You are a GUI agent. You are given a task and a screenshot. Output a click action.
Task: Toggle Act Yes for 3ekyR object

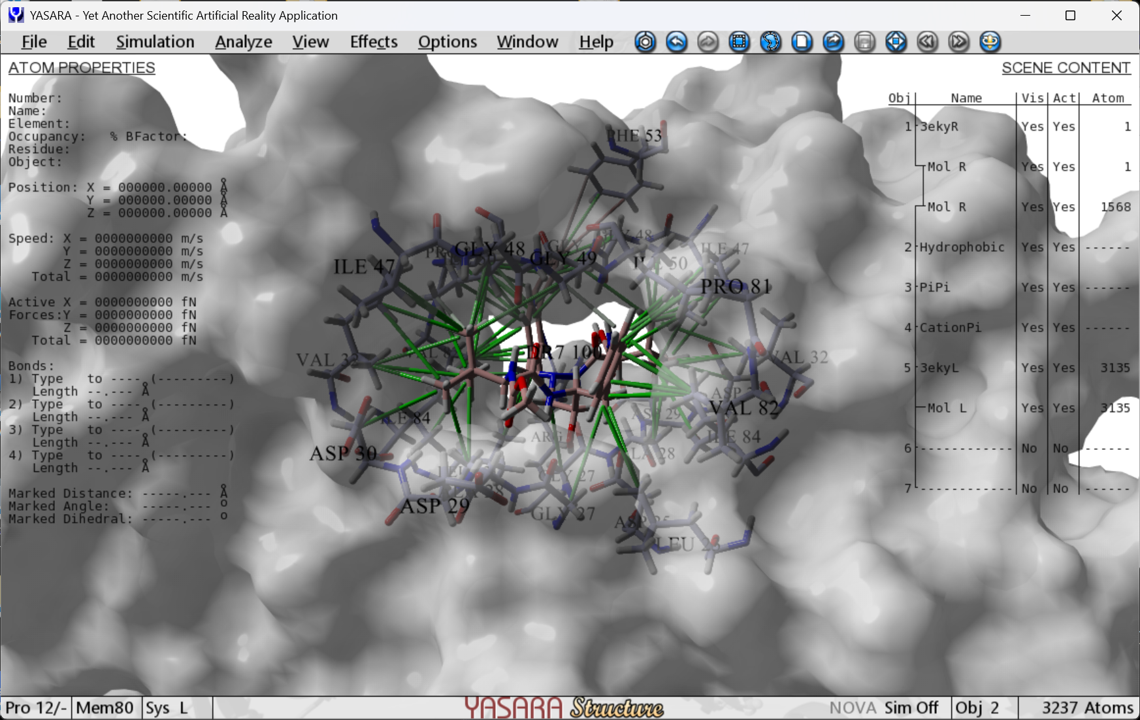(1064, 127)
